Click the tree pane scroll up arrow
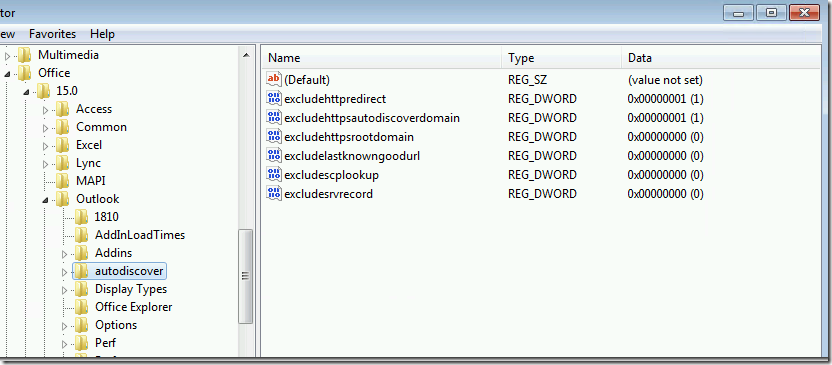This screenshot has width=832, height=365. [x=246, y=55]
